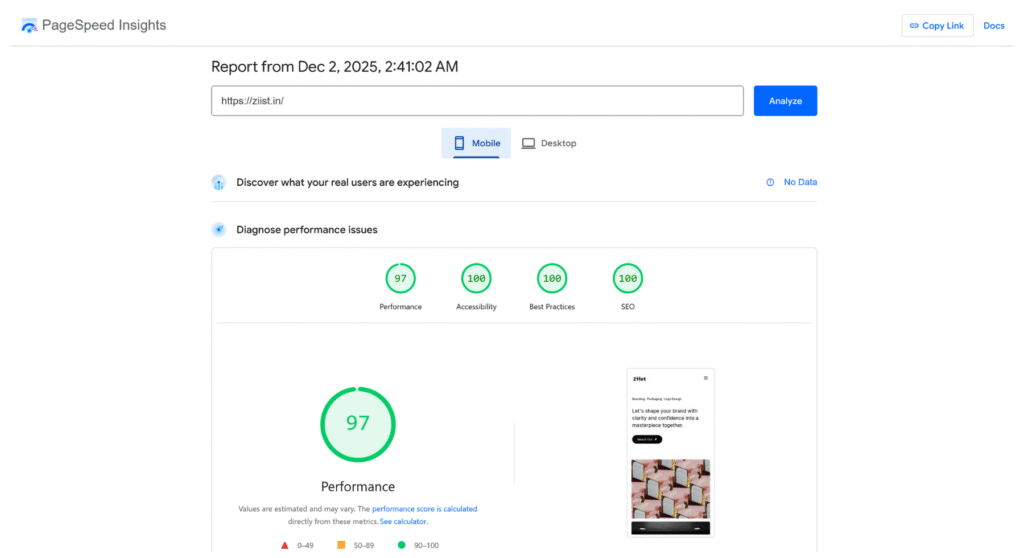Screen dimensions: 1024x558
Task: Click the No Data info icon
Action: tap(770, 182)
